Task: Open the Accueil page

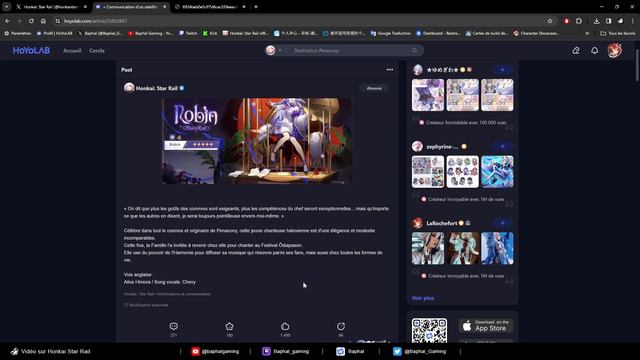Action: pos(72,51)
